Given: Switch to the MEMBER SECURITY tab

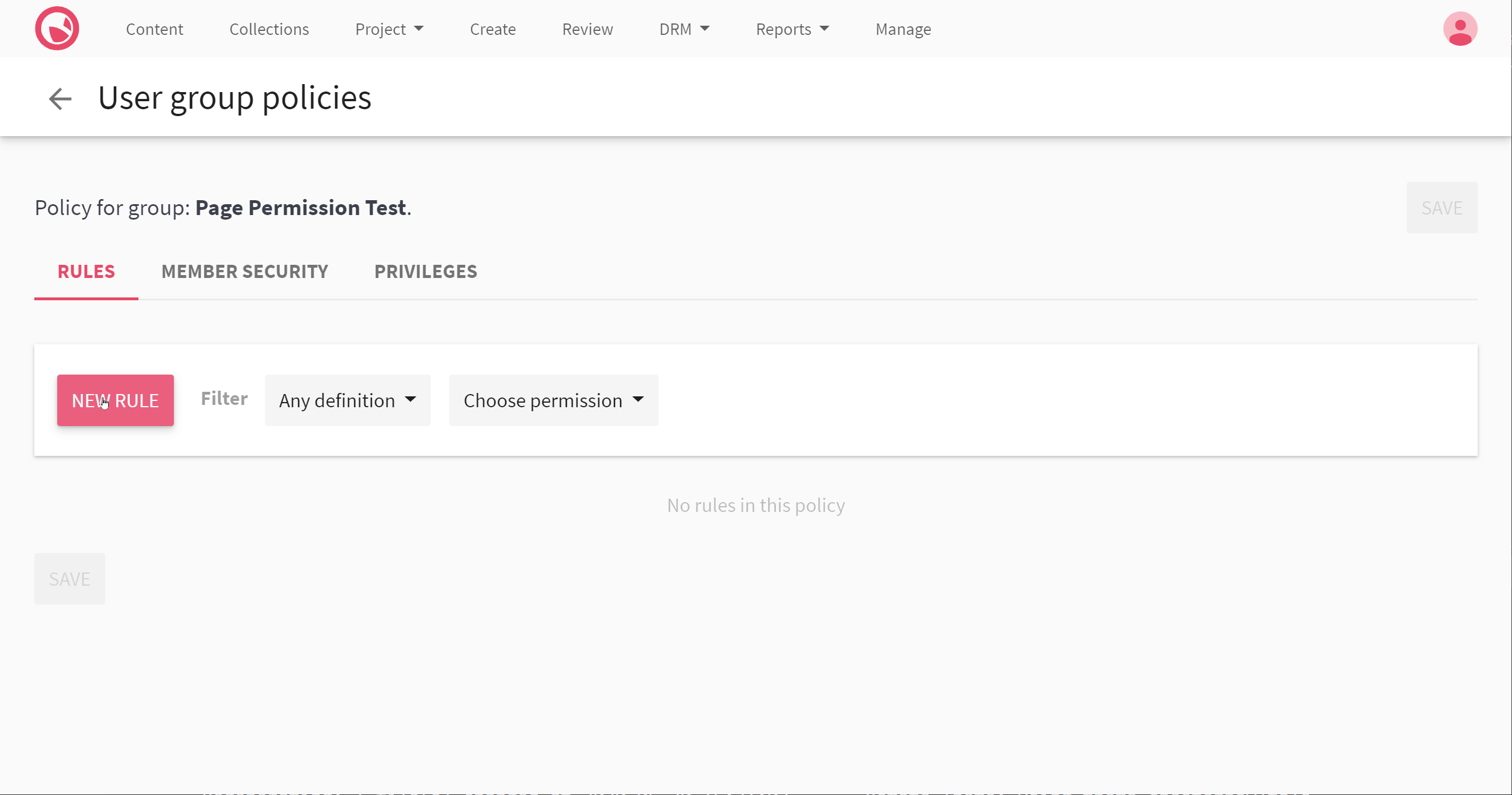Looking at the screenshot, I should click(x=245, y=271).
